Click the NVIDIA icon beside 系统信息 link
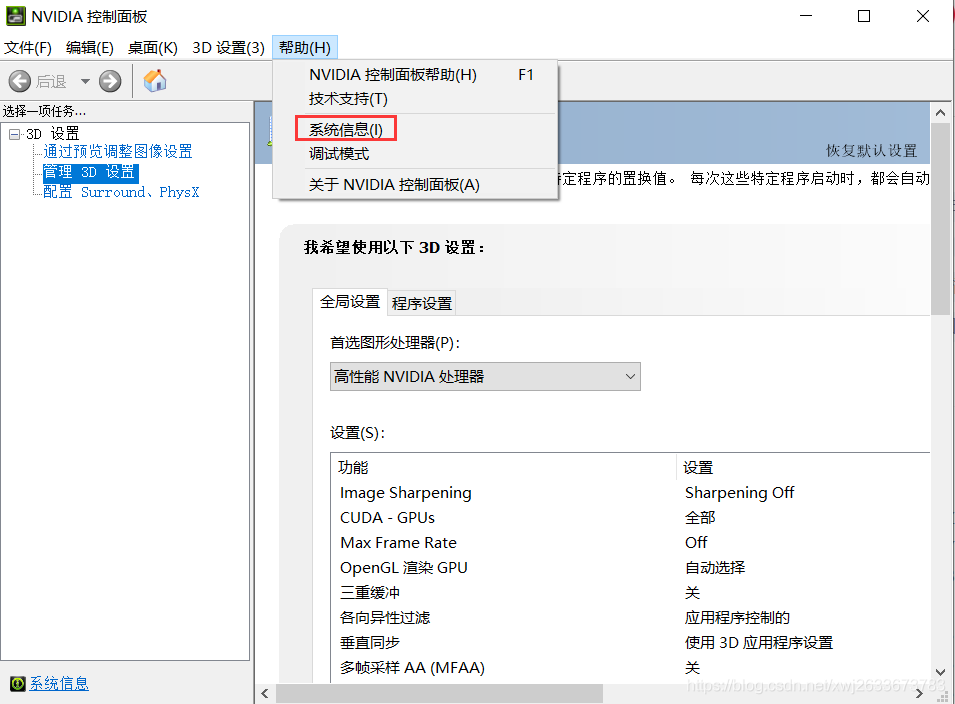The height and width of the screenshot is (704, 955). pos(18,684)
